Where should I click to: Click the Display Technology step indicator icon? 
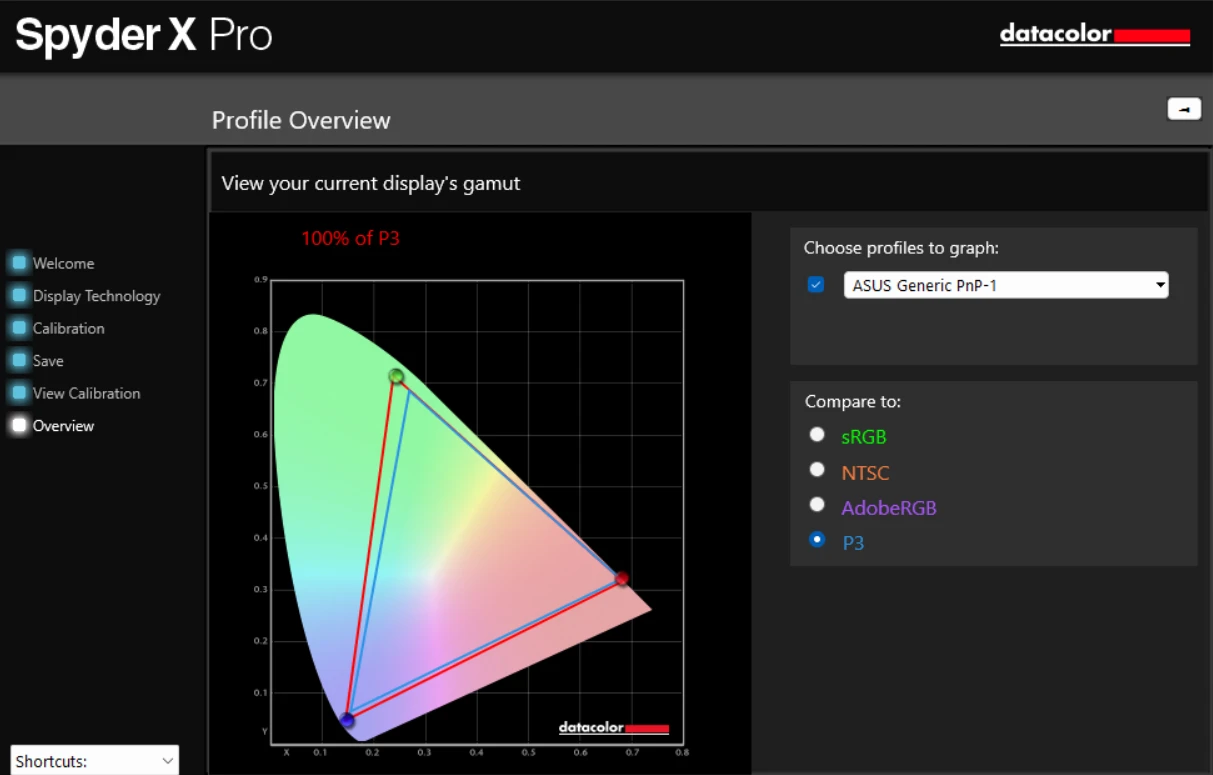[19, 296]
